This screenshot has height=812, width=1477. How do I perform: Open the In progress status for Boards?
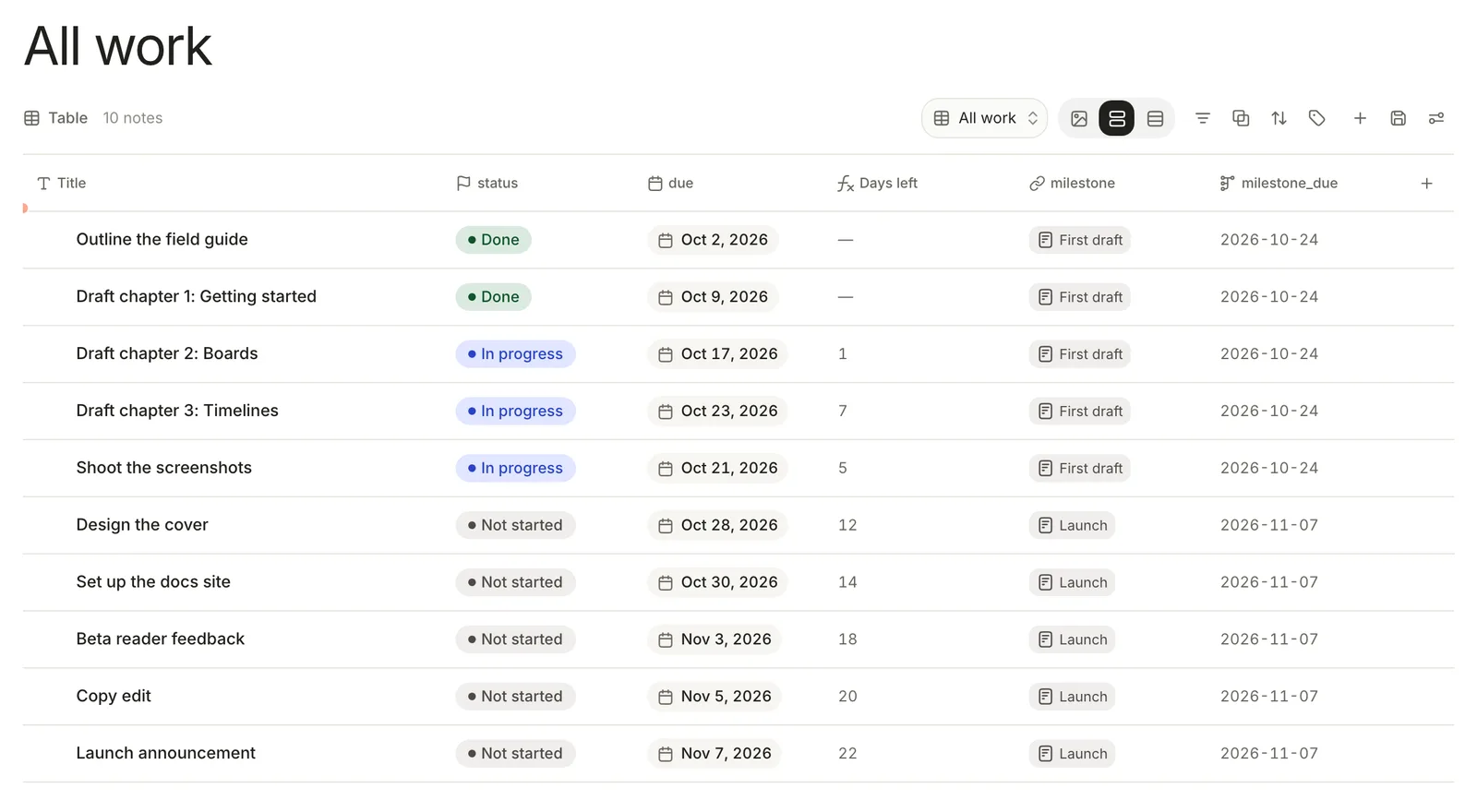tap(515, 354)
